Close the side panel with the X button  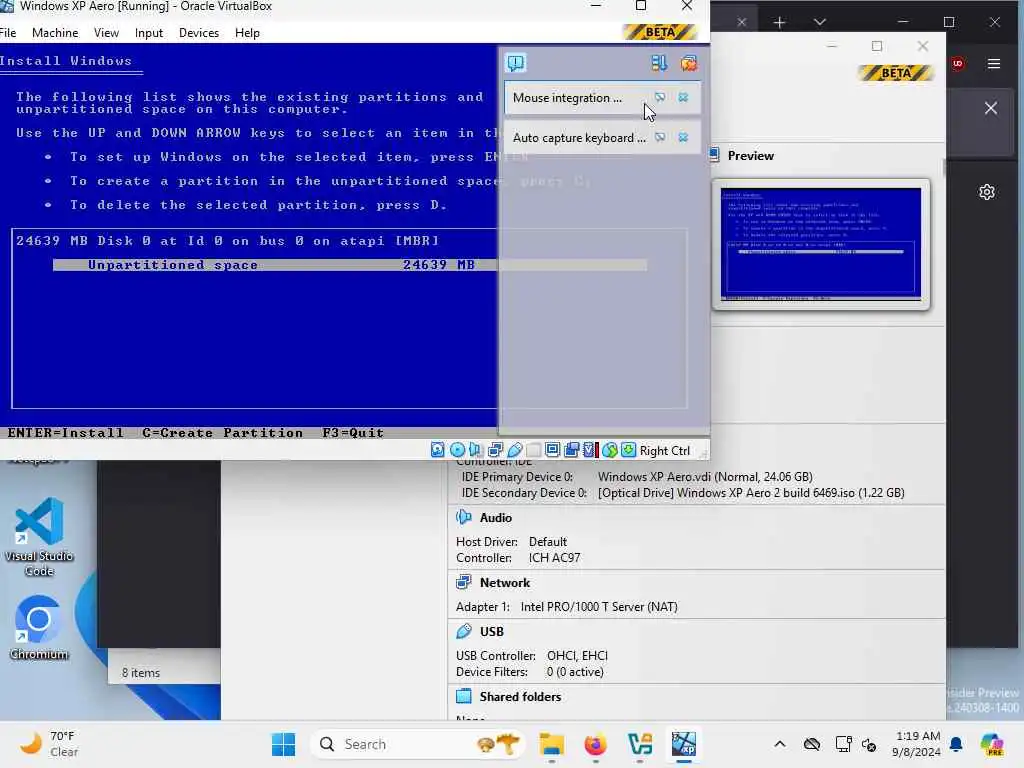991,108
